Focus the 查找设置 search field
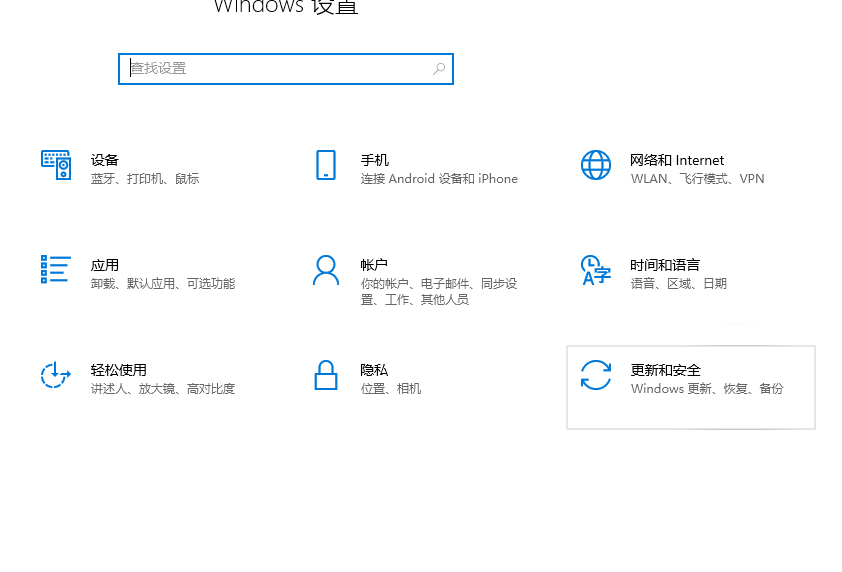 286,69
